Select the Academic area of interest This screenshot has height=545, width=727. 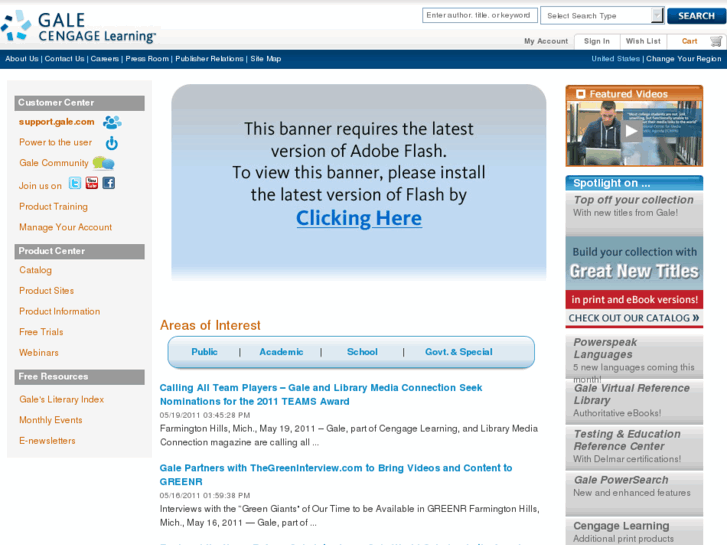tap(281, 352)
